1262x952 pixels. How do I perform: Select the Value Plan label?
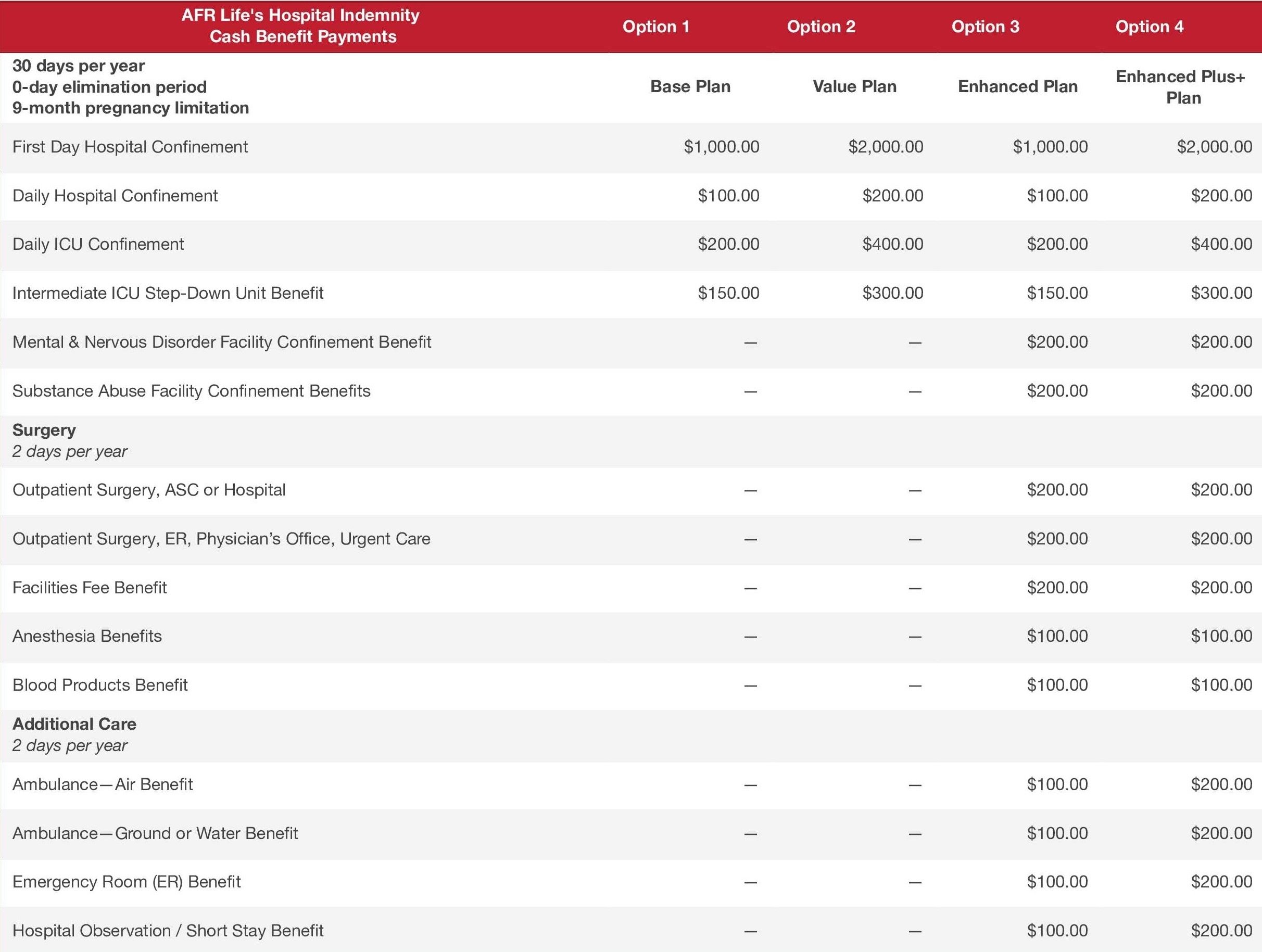(x=855, y=86)
